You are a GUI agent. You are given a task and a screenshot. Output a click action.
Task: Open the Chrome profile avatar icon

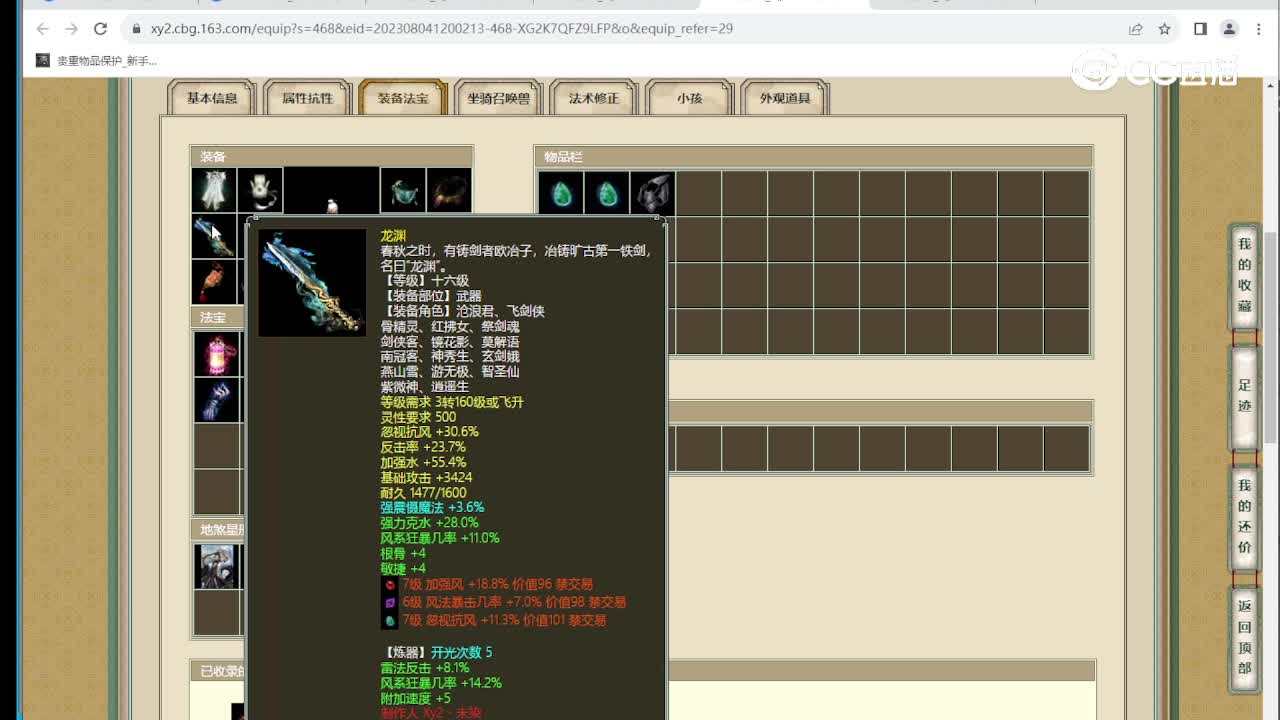pyautogui.click(x=1230, y=29)
